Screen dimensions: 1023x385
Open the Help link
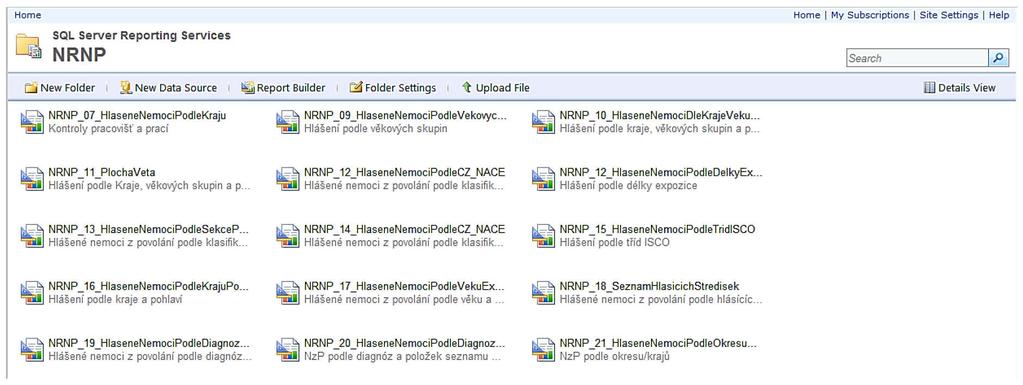(x=999, y=15)
